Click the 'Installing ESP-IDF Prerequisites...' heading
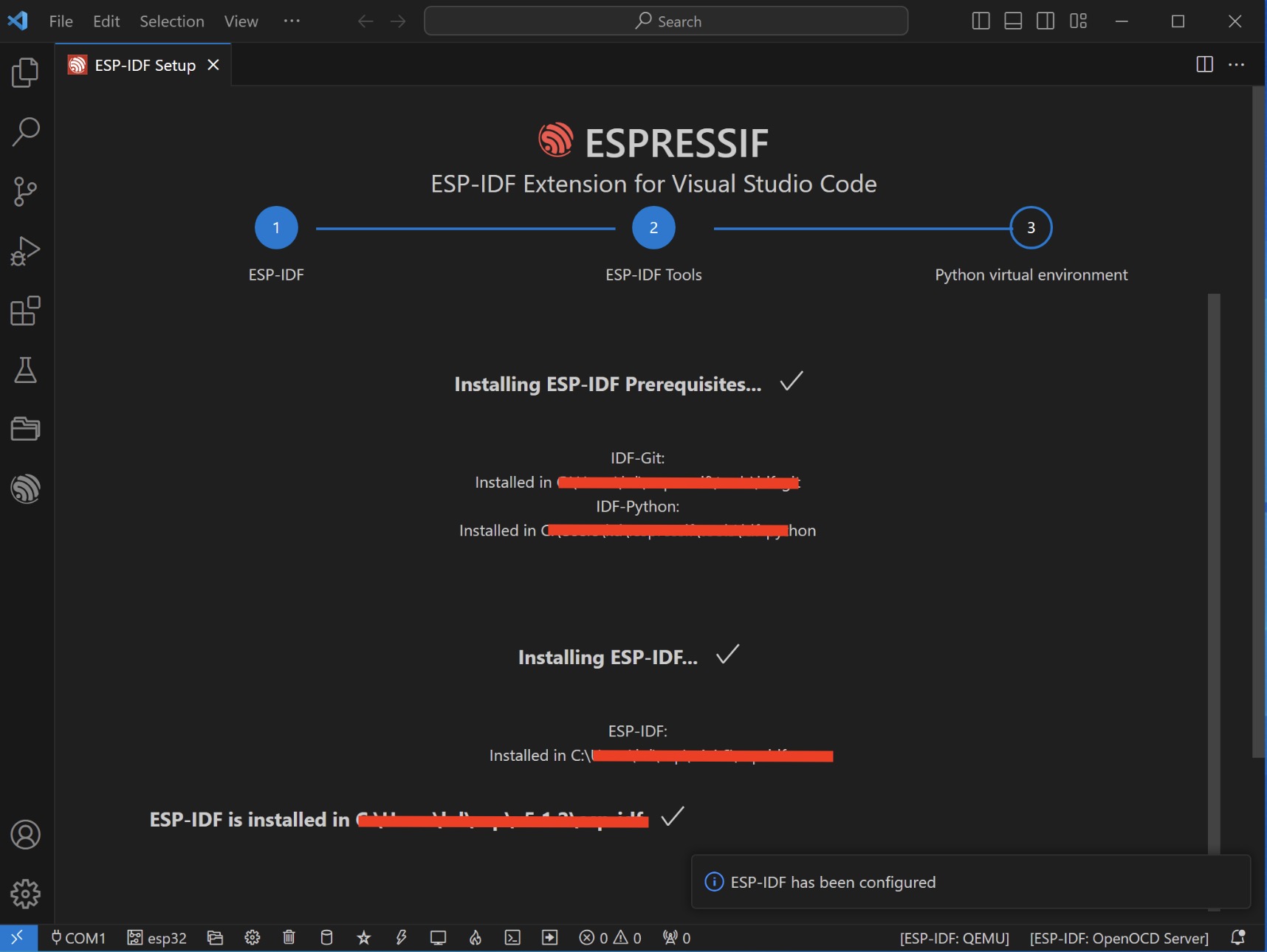 tap(608, 384)
